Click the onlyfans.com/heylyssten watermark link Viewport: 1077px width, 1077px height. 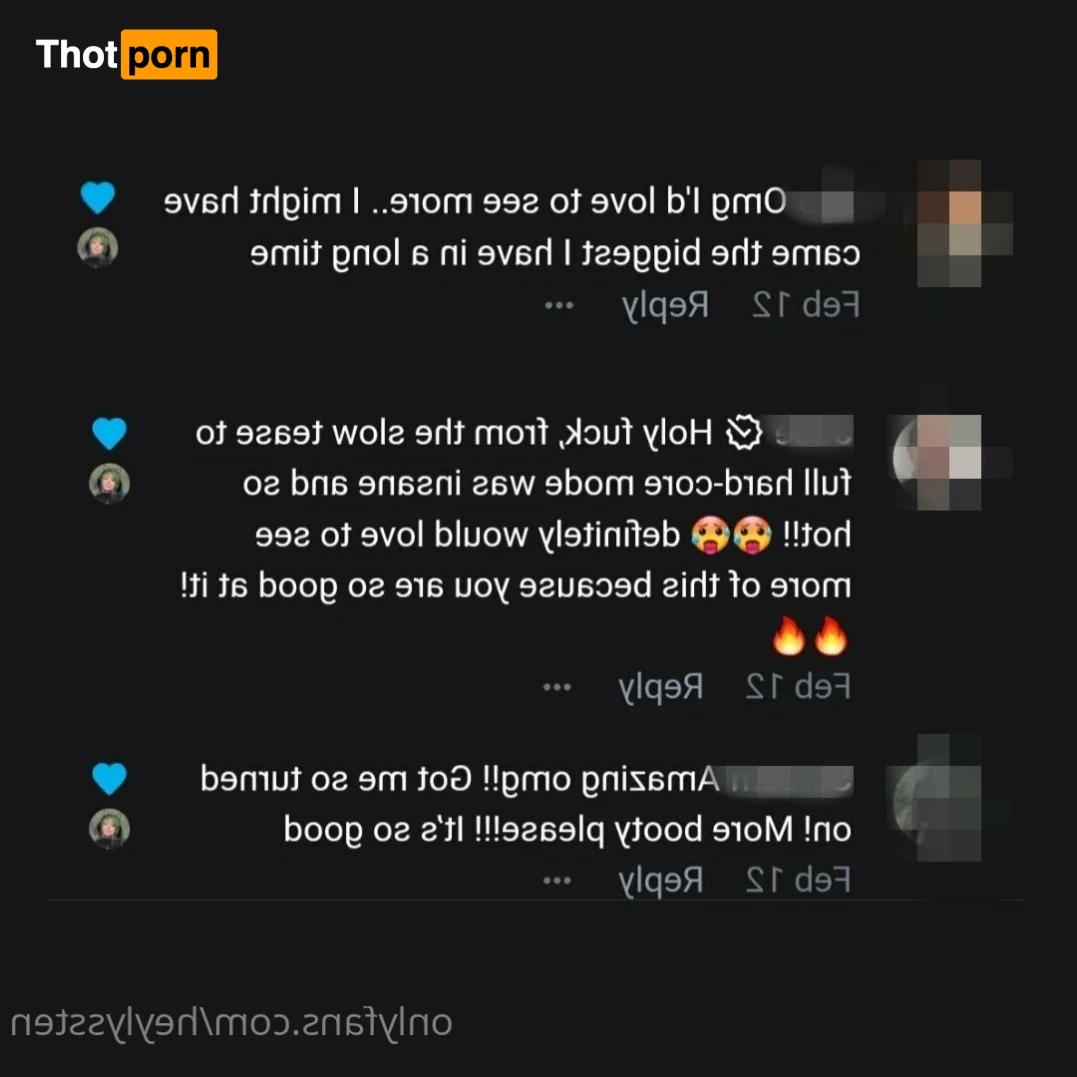click(231, 1023)
